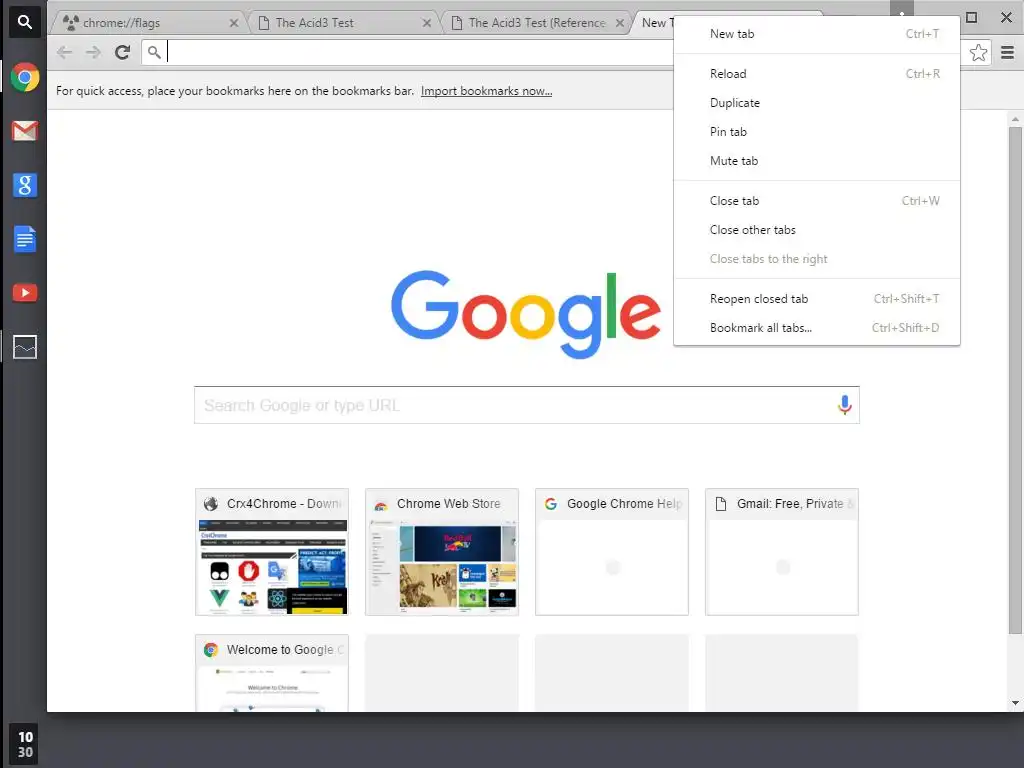Open YouTube from the shelf
Image resolution: width=1024 pixels, height=768 pixels.
[25, 293]
